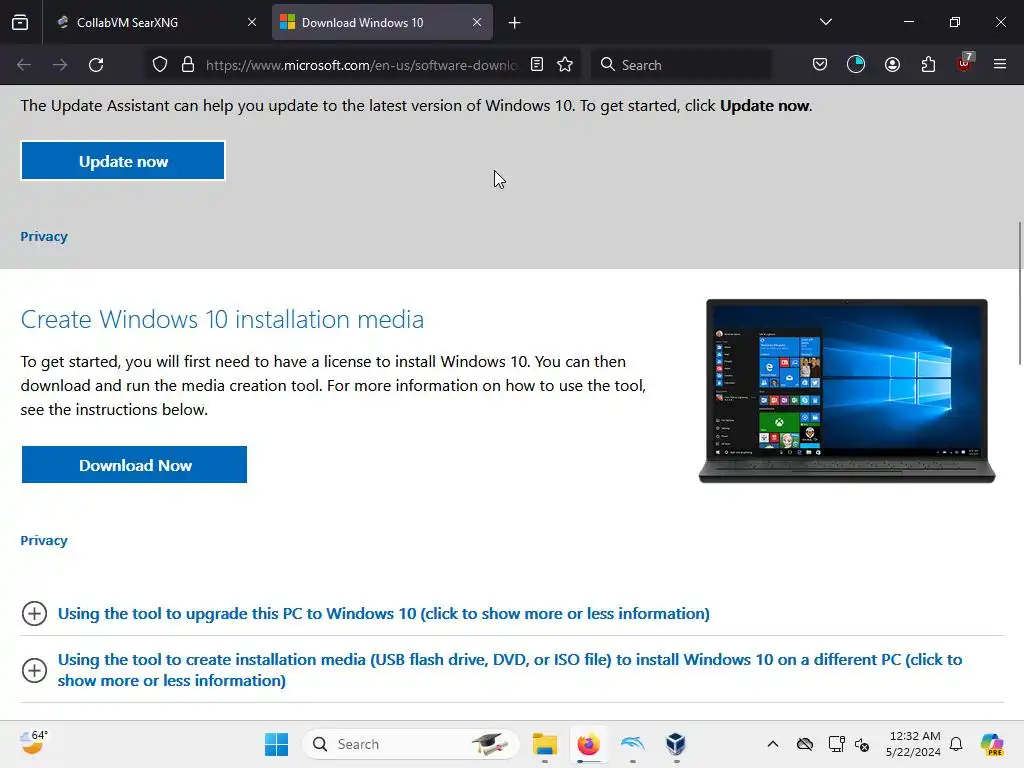
Task: Open File Explorer from taskbar
Action: point(545,744)
